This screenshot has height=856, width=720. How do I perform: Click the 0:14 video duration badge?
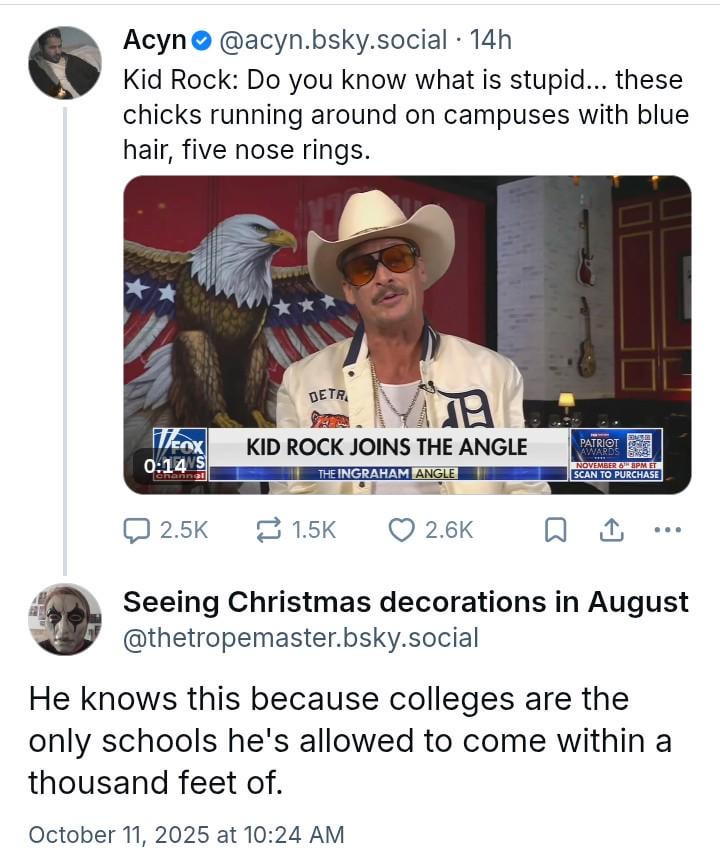pos(164,466)
